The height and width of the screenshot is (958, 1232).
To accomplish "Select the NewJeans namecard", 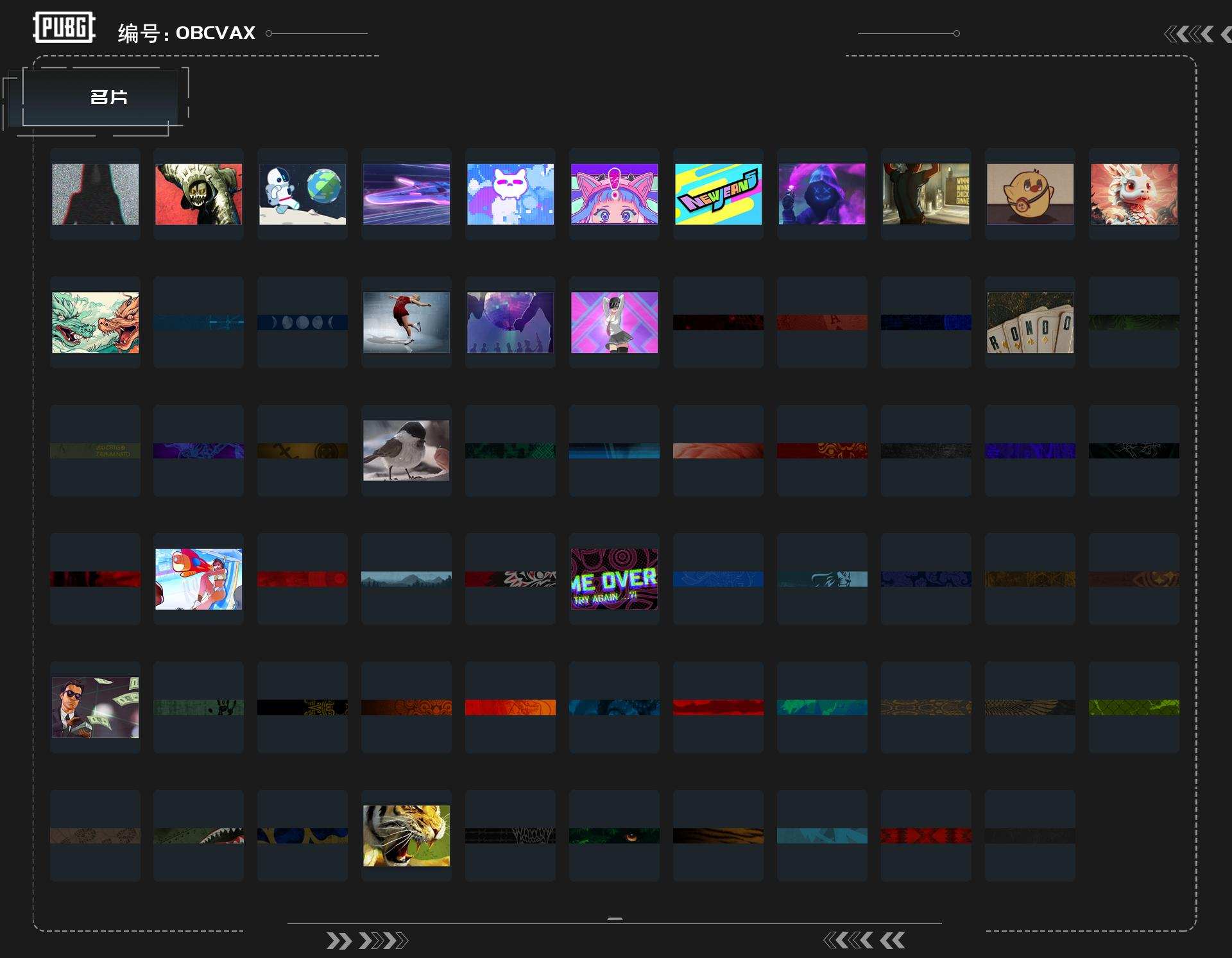I will [718, 194].
